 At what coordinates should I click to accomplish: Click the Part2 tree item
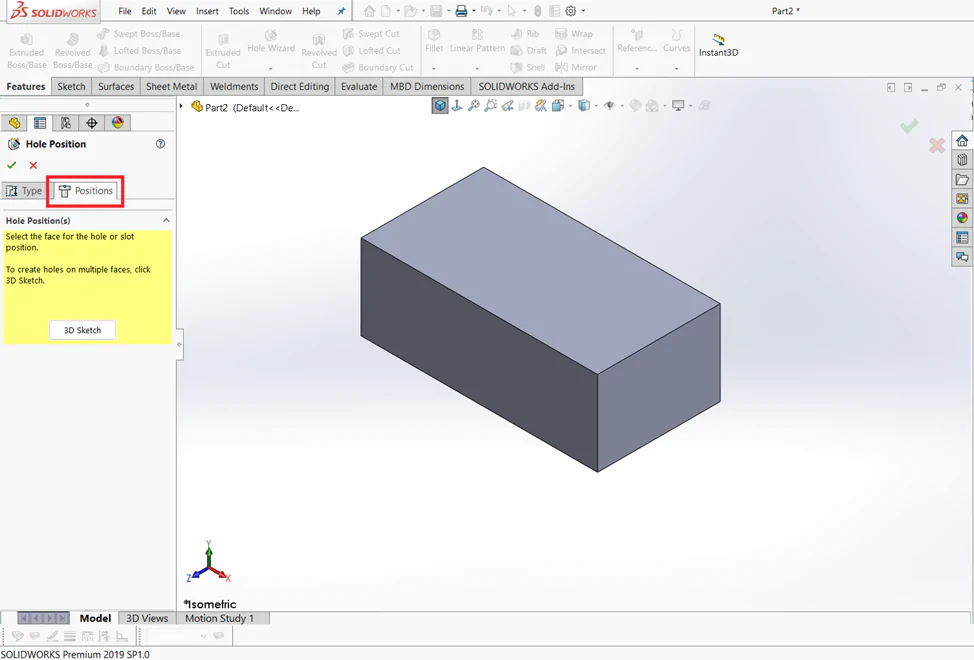pyautogui.click(x=245, y=107)
